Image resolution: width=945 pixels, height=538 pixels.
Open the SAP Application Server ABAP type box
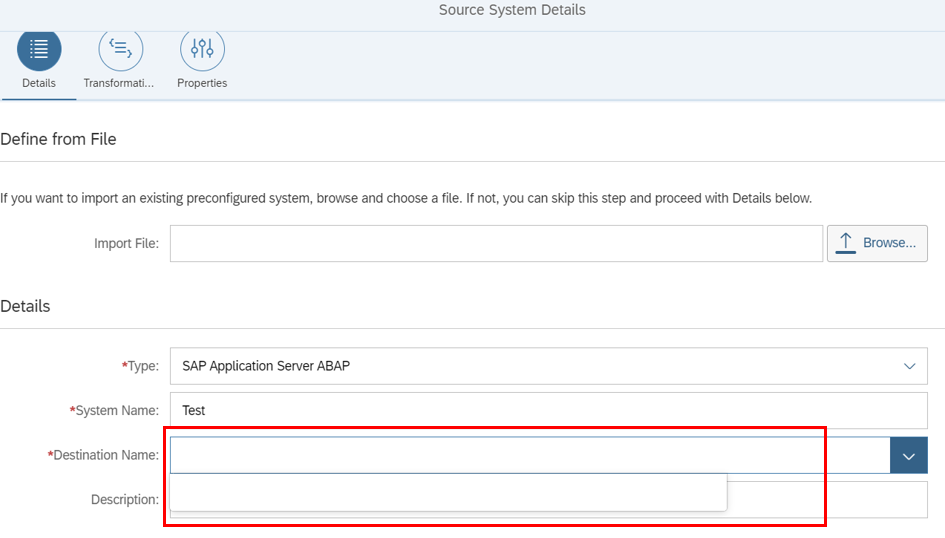[x=548, y=366]
